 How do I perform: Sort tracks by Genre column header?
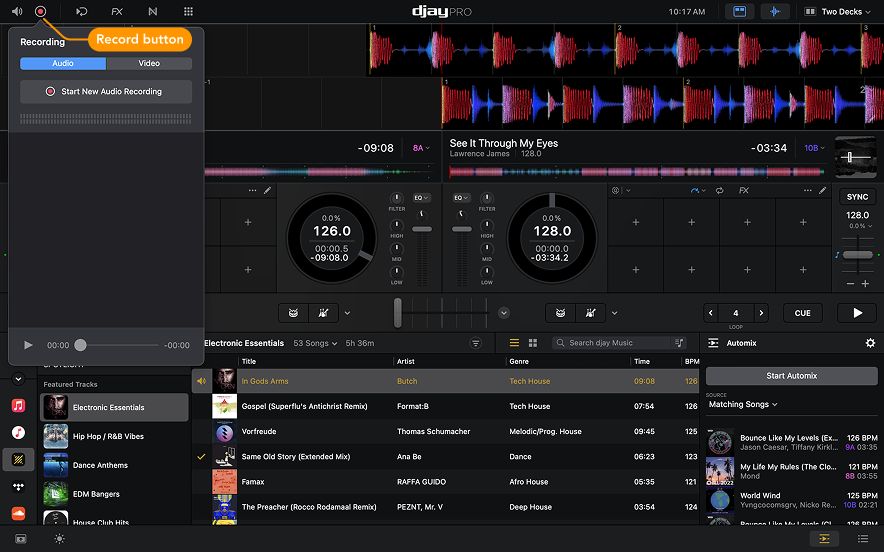coord(519,361)
